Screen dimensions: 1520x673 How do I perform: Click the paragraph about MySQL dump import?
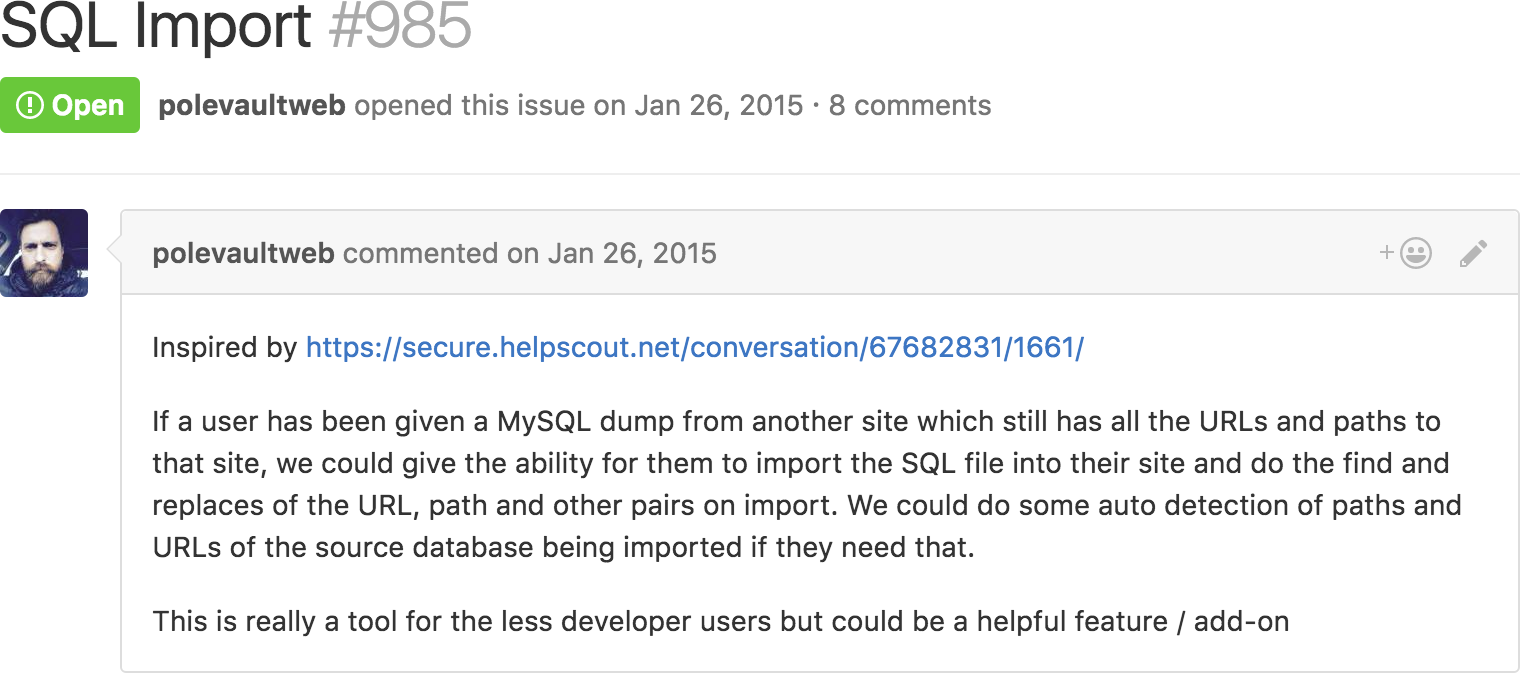pos(807,485)
